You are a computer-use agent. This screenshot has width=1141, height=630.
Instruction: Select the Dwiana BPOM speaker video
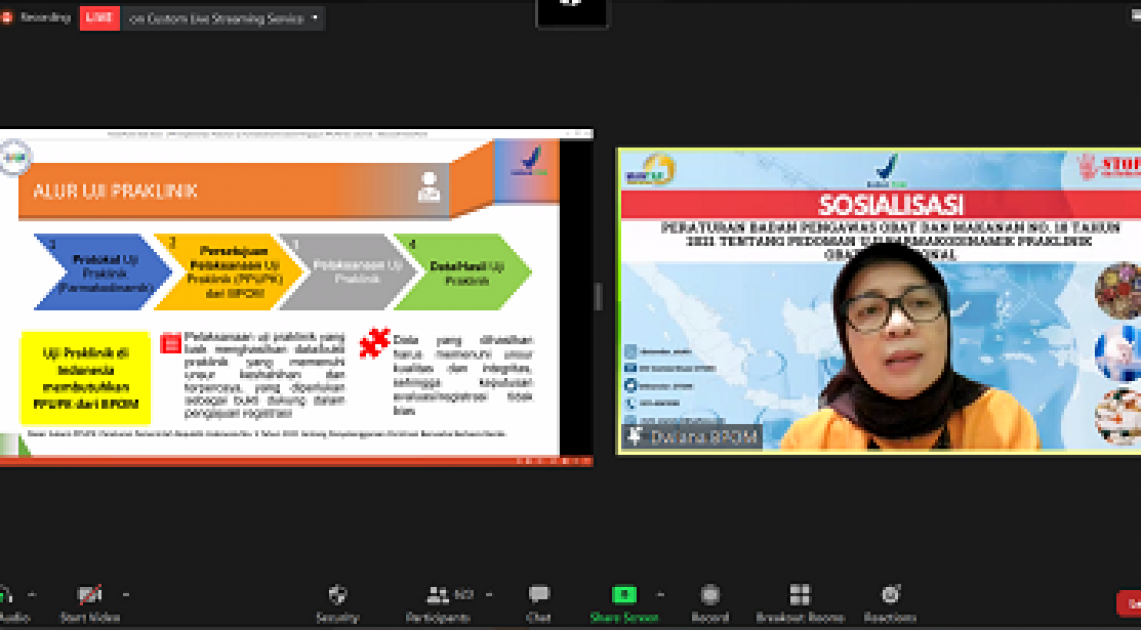pos(878,300)
